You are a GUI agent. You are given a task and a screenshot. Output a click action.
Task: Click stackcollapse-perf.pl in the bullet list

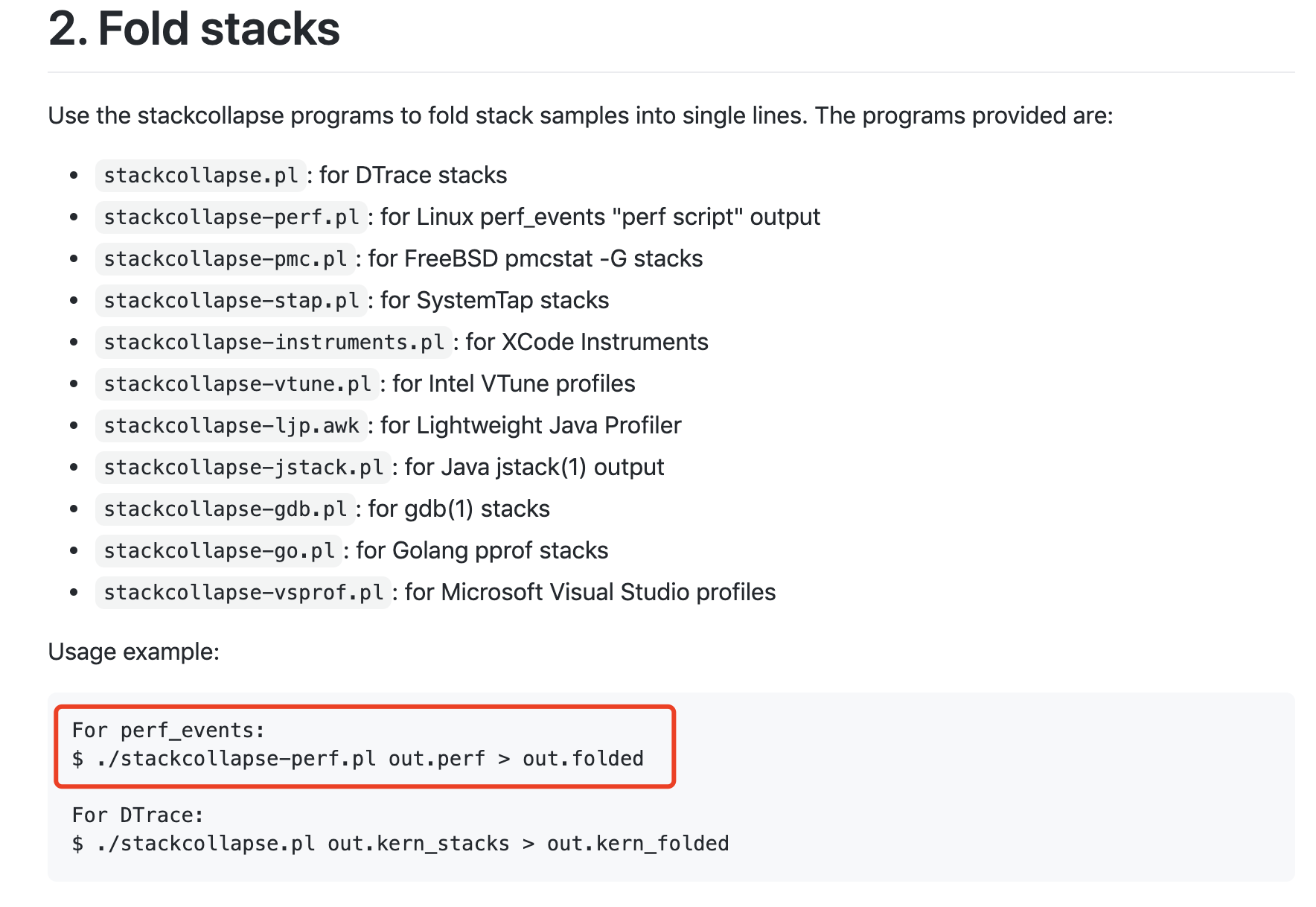click(x=231, y=217)
